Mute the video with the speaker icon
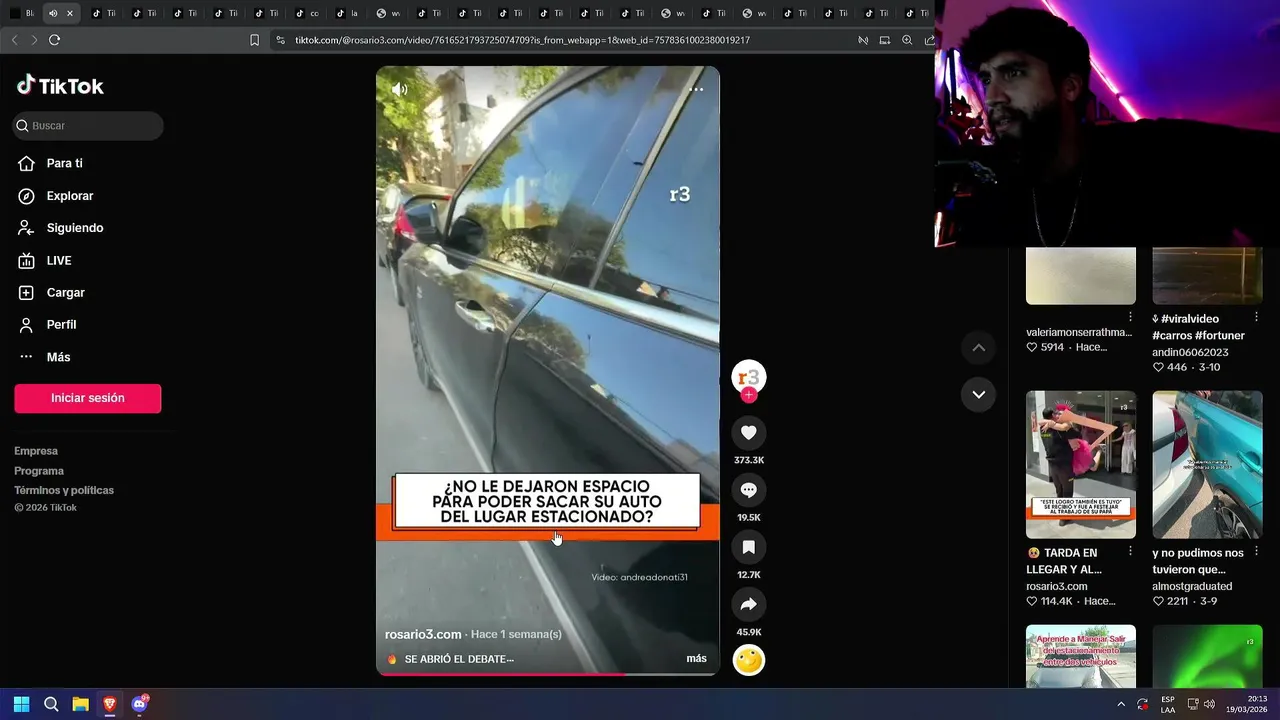This screenshot has width=1280, height=720. click(399, 89)
